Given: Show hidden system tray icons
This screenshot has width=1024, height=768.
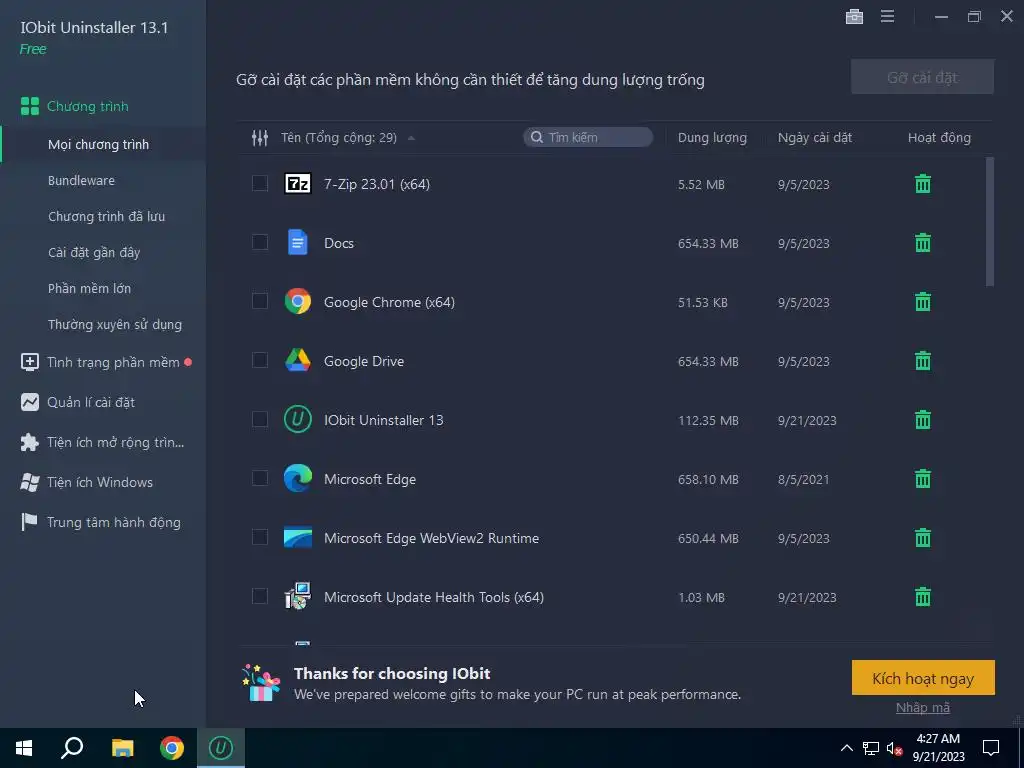Looking at the screenshot, I should pyautogui.click(x=846, y=748).
